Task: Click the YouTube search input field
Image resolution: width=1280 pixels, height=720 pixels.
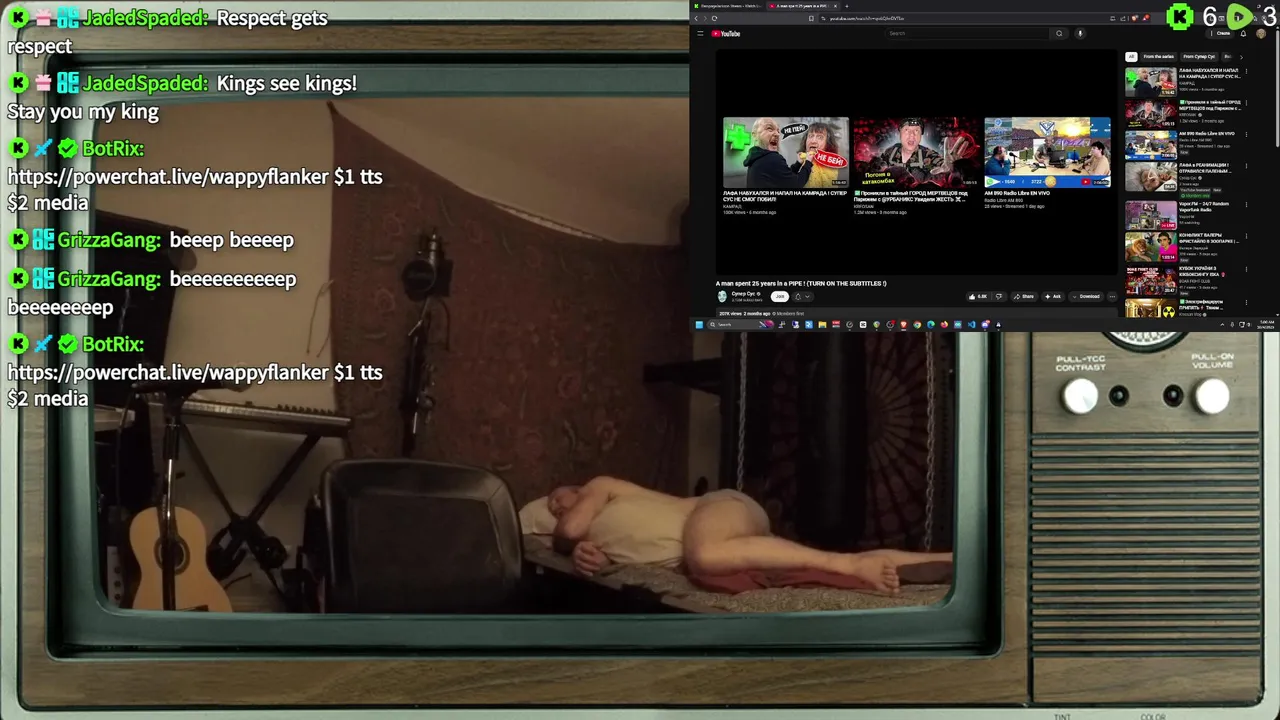Action: pos(967,33)
